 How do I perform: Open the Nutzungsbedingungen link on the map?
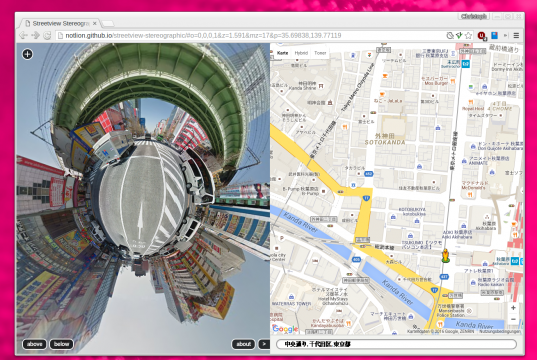click(x=499, y=331)
